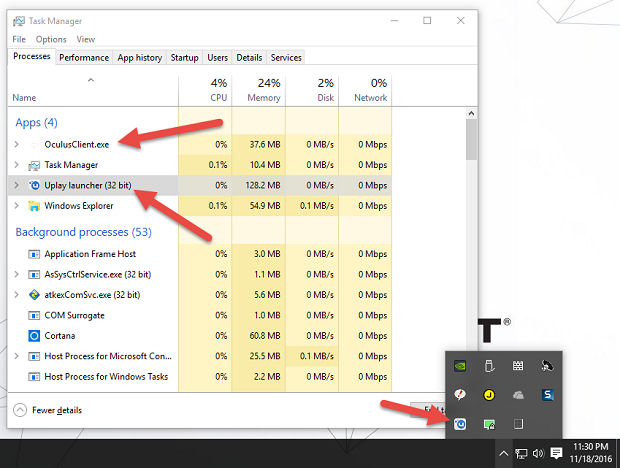The image size is (620, 468).
Task: Click Fewer details collapse button
Action: pos(47,410)
